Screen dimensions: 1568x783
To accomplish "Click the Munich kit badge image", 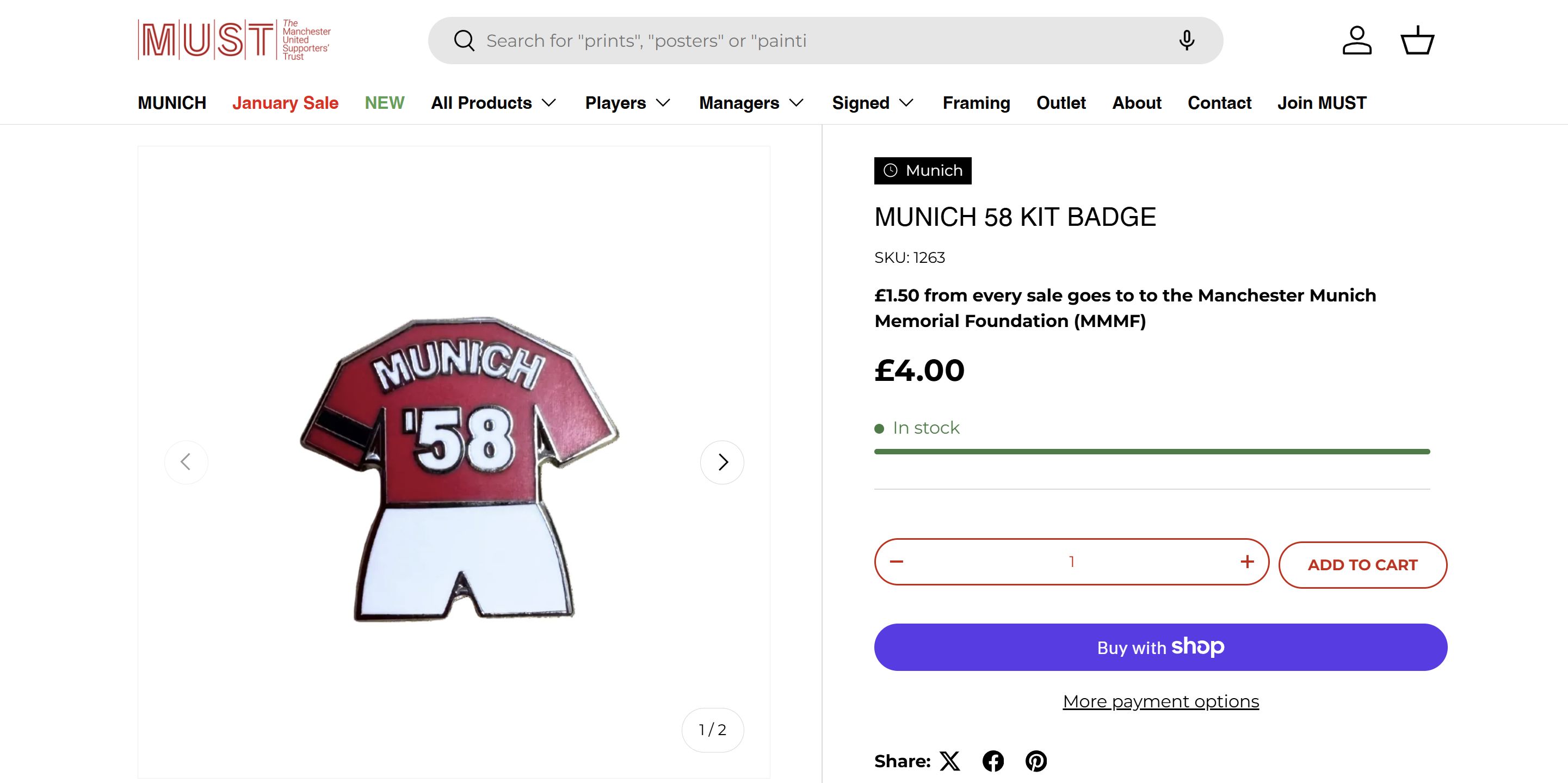I will (460, 469).
